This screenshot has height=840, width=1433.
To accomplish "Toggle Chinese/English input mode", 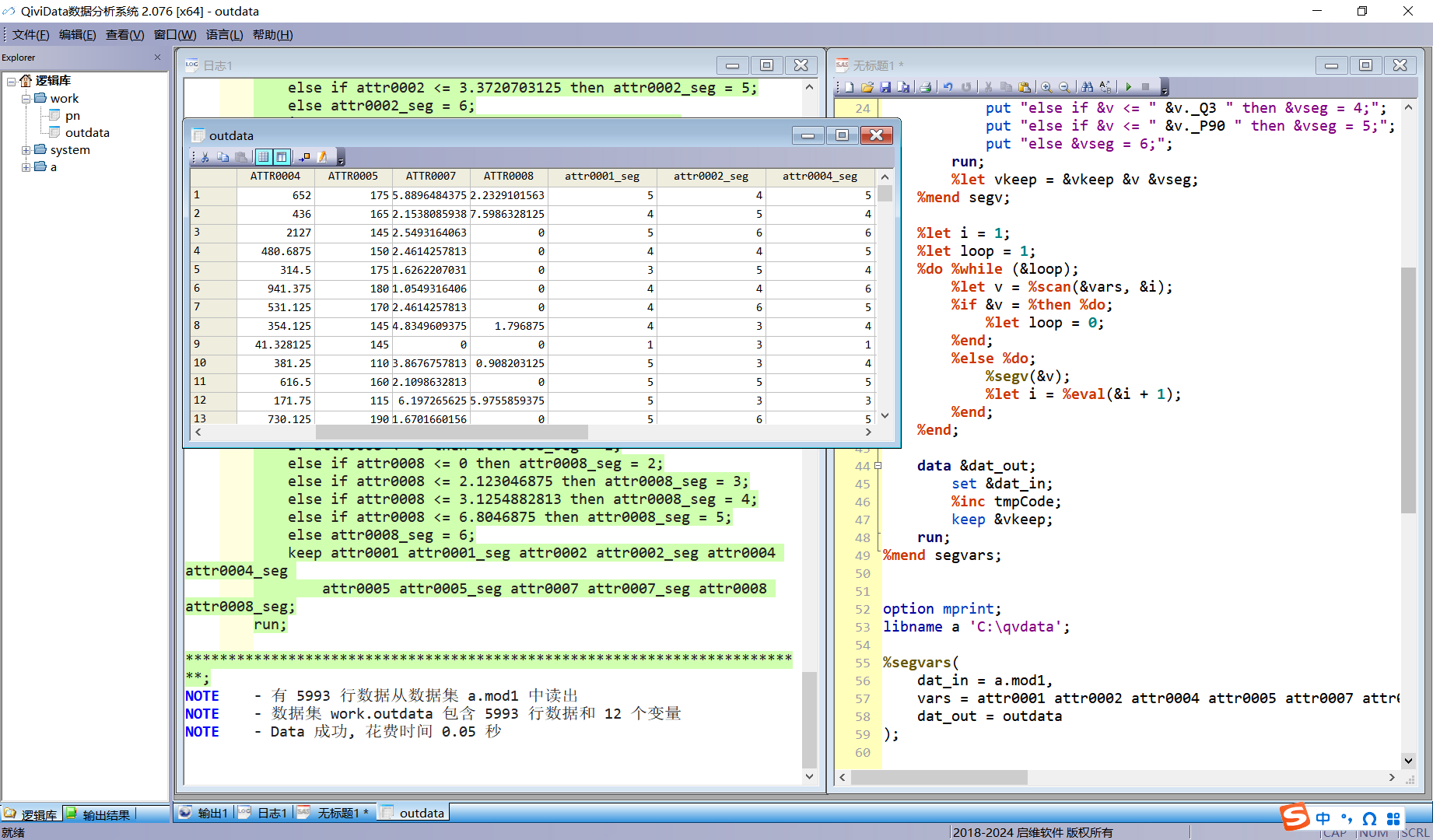I will click(x=1323, y=819).
